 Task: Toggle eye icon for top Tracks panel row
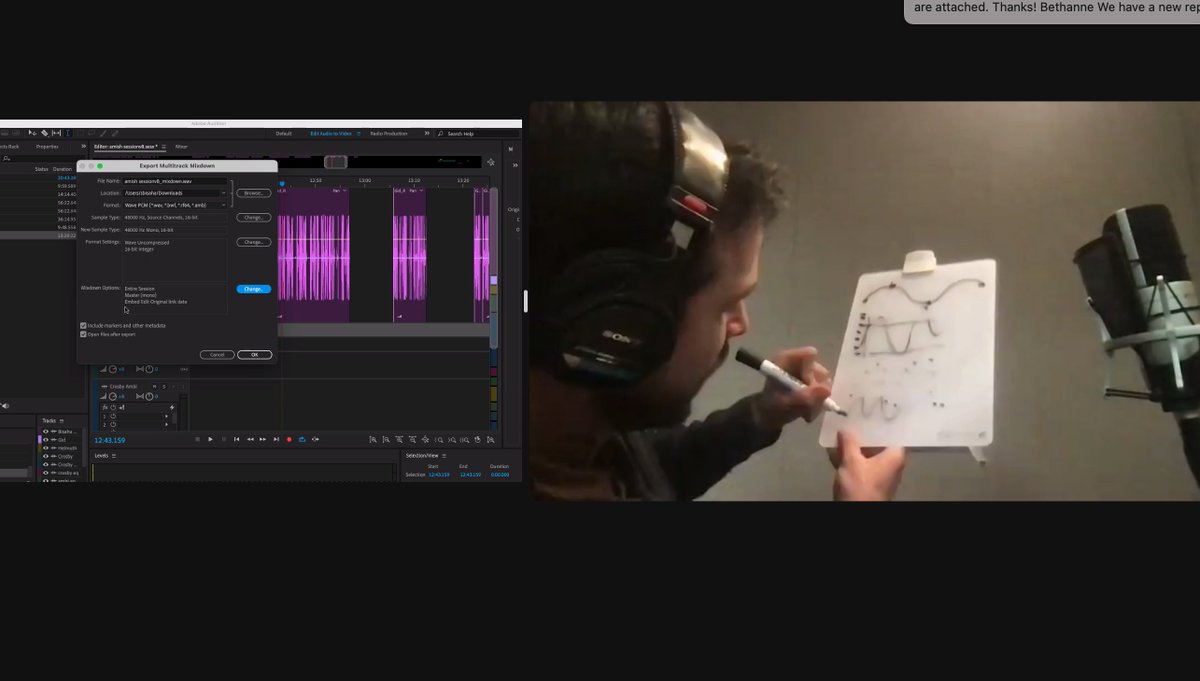point(45,432)
